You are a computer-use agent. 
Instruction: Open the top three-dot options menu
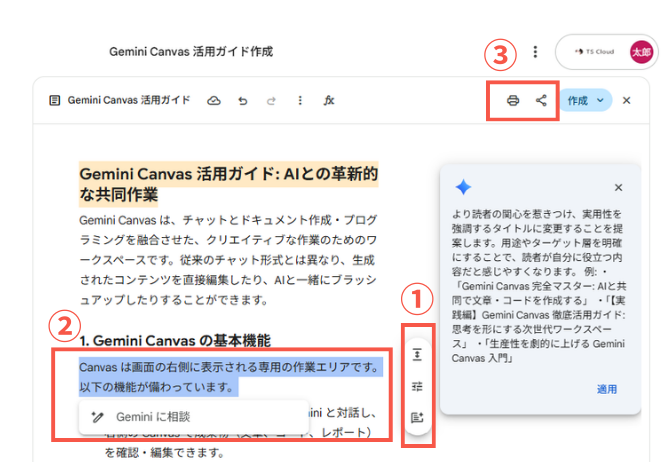coord(535,52)
